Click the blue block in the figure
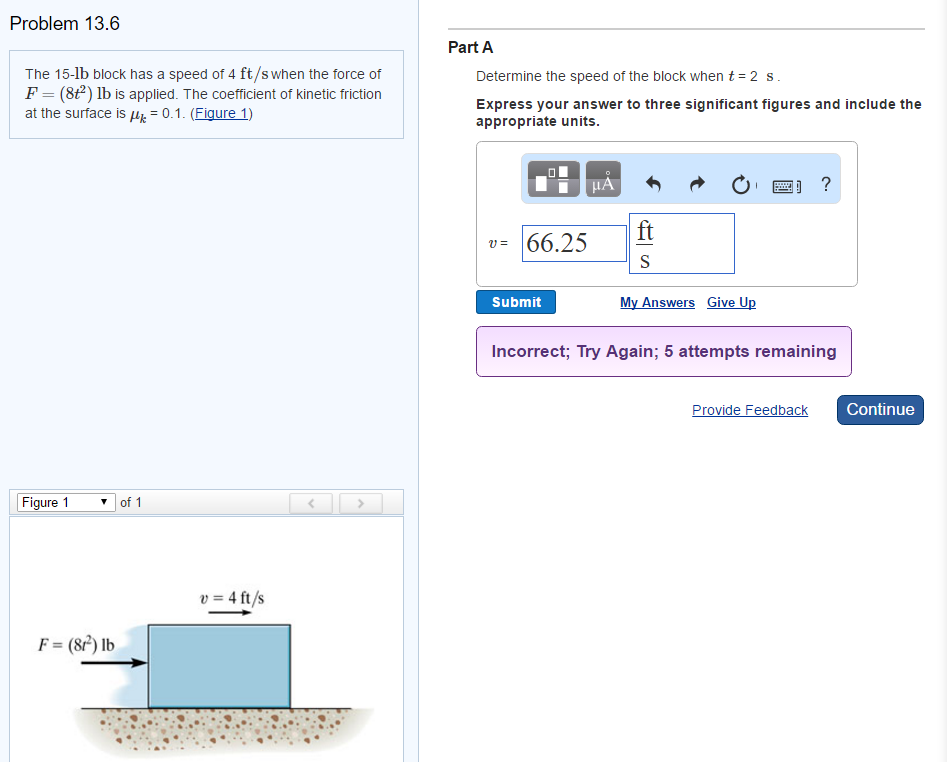The width and height of the screenshot is (947, 762). tap(220, 665)
